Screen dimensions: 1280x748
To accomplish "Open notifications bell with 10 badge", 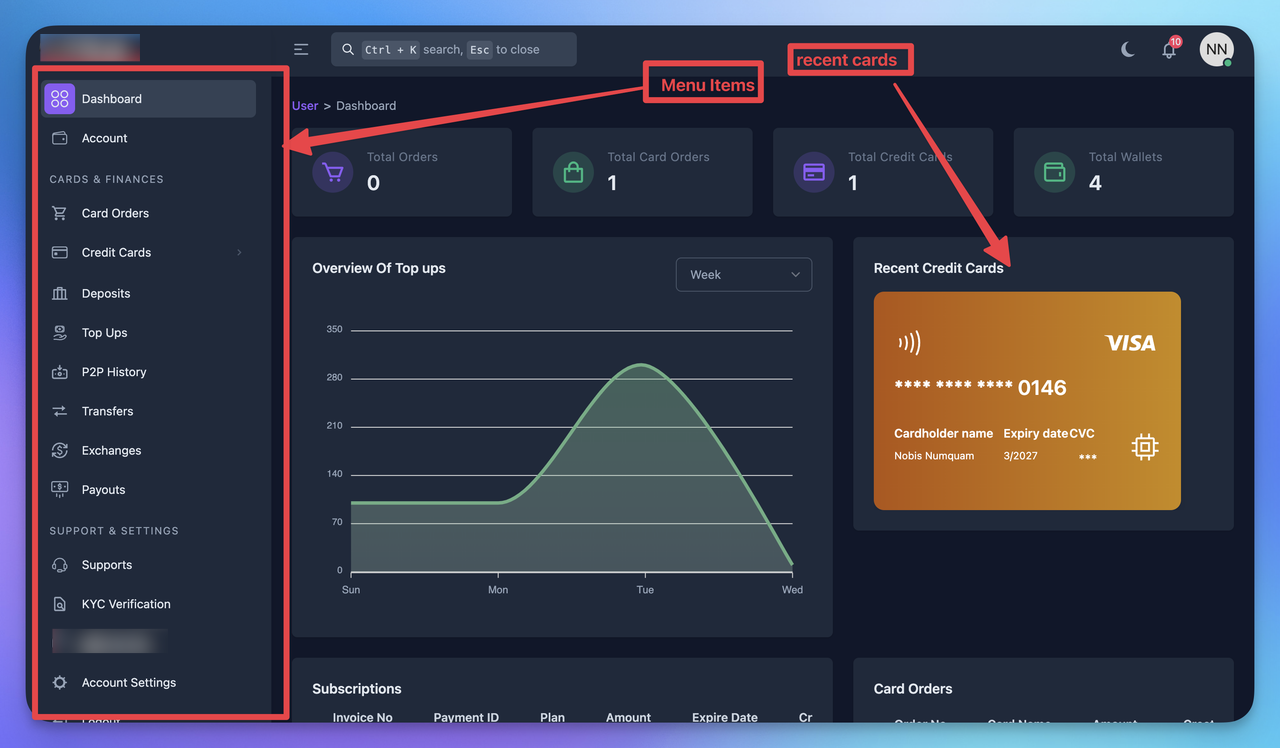I will 1170,49.
